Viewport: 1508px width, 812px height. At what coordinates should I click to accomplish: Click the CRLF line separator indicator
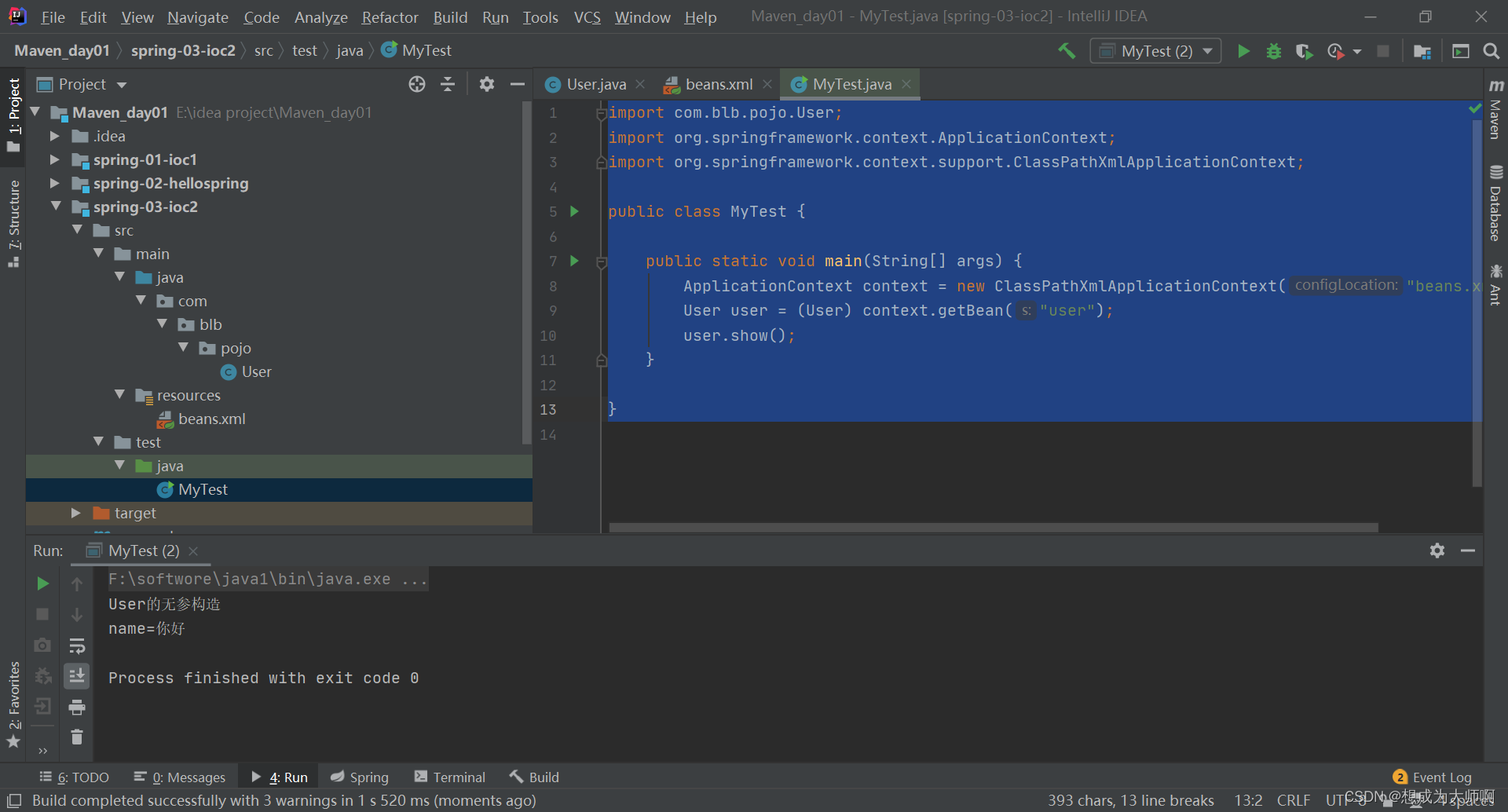pos(1293,800)
